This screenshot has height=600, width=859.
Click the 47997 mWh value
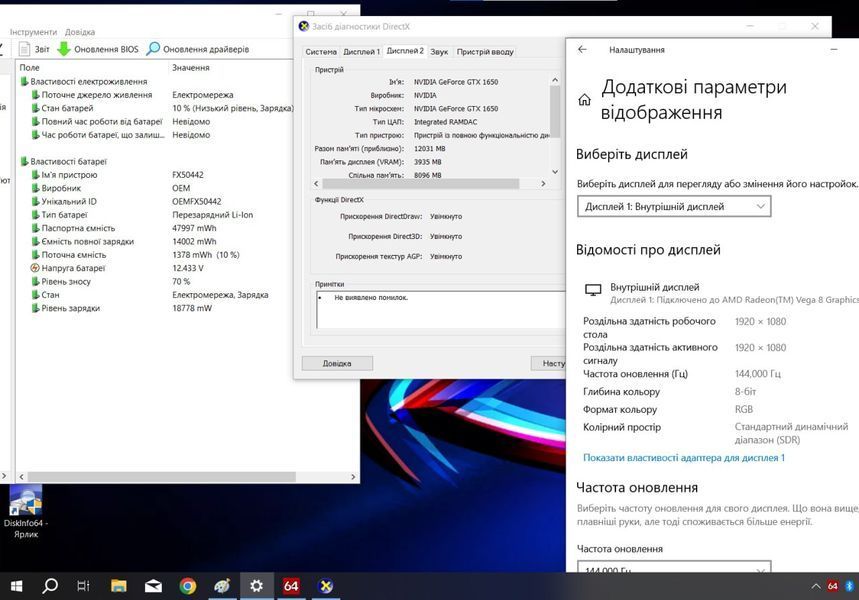coord(194,228)
